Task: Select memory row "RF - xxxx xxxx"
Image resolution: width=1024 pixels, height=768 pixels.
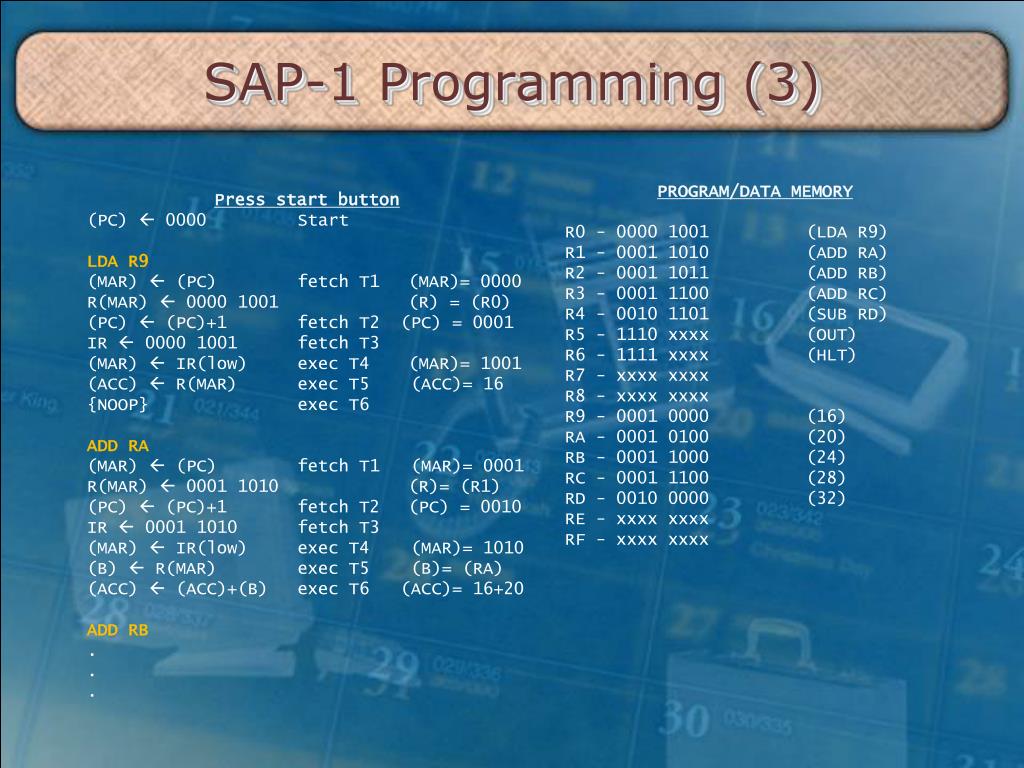Action: coord(637,539)
